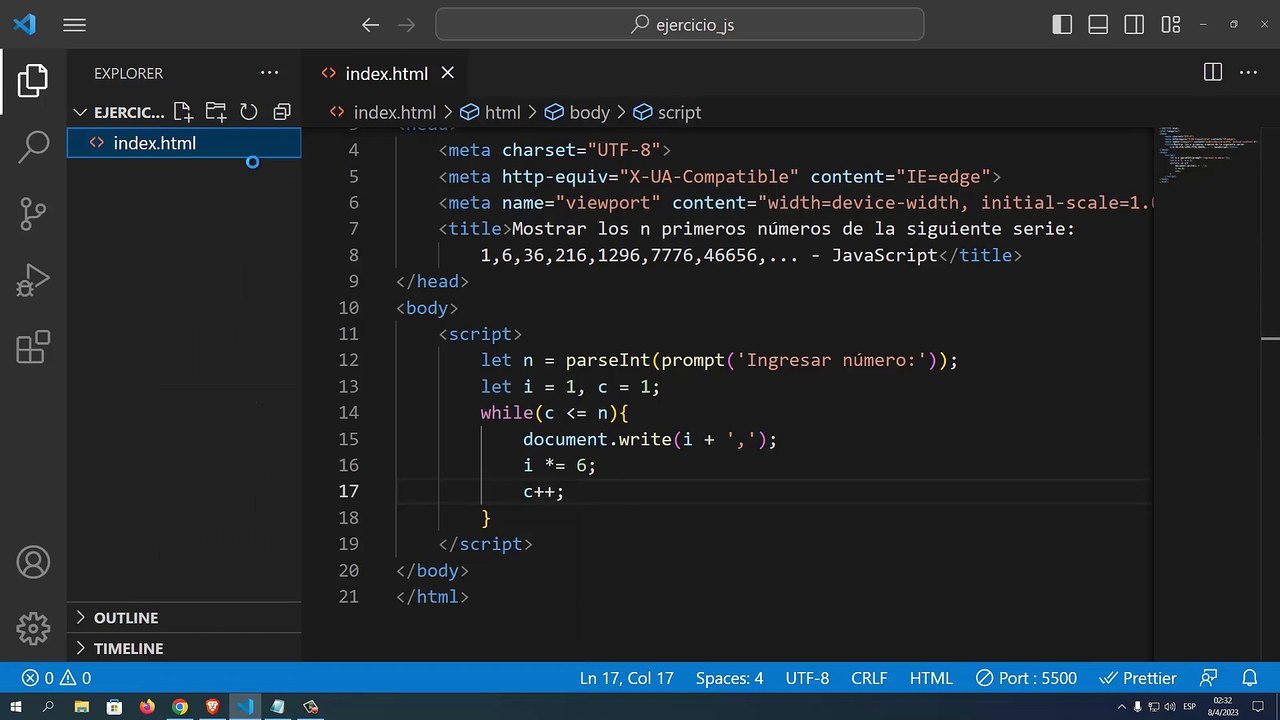Click the "i *= 6;" code line

pos(559,465)
